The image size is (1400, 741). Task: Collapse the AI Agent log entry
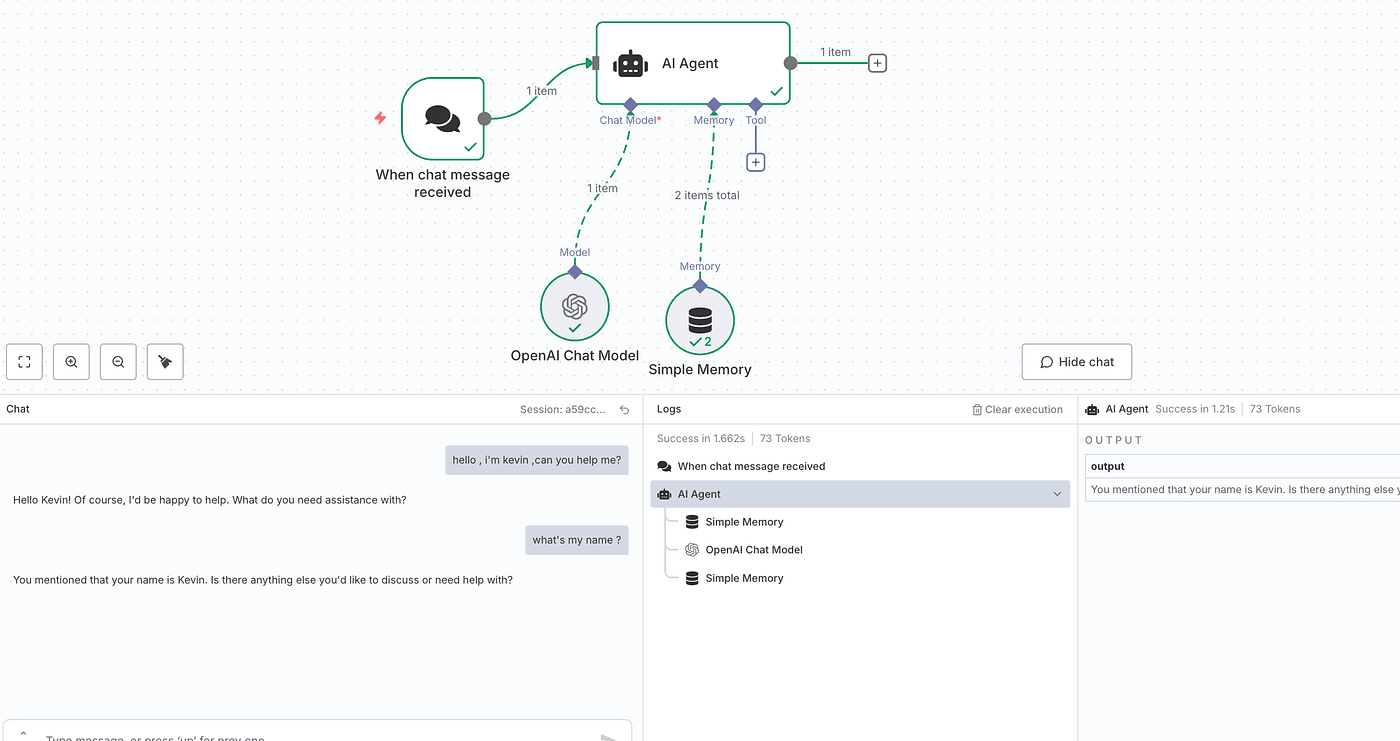pos(1057,494)
